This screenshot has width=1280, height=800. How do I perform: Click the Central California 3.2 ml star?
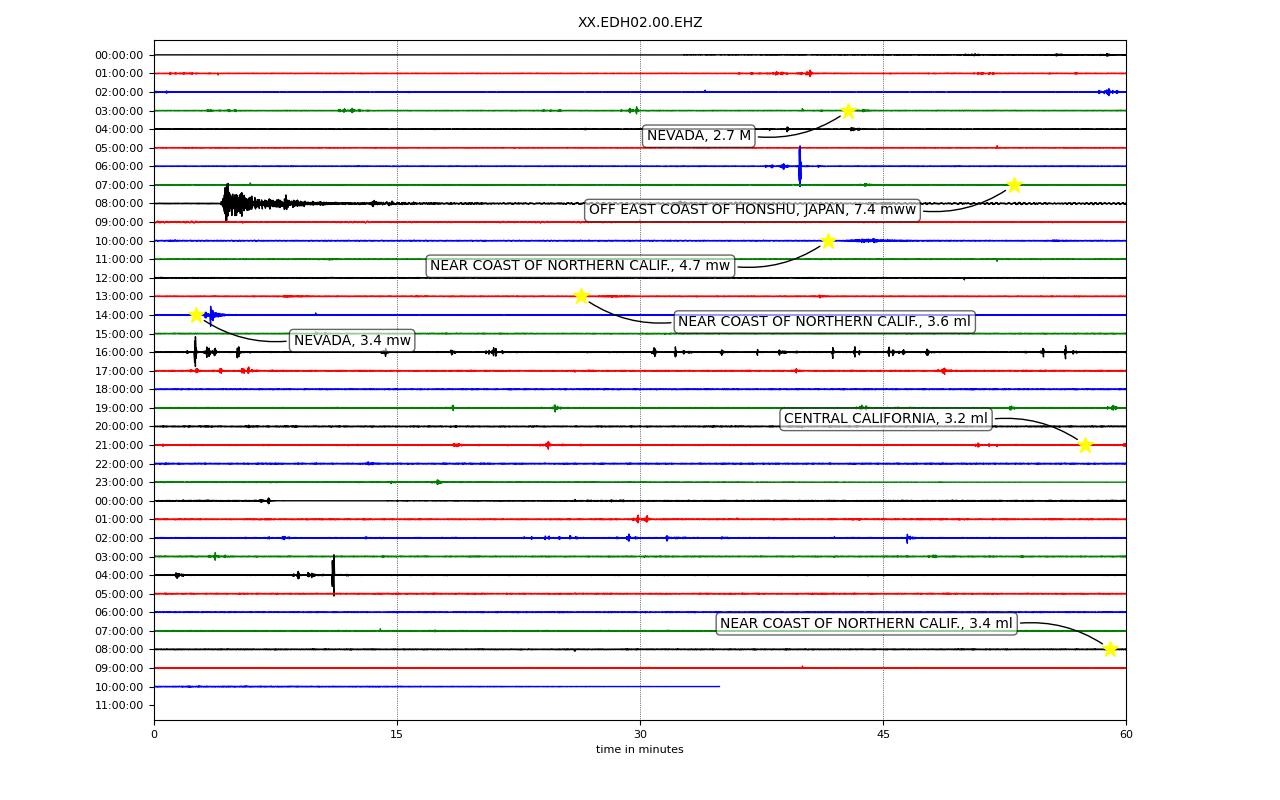click(x=1085, y=445)
